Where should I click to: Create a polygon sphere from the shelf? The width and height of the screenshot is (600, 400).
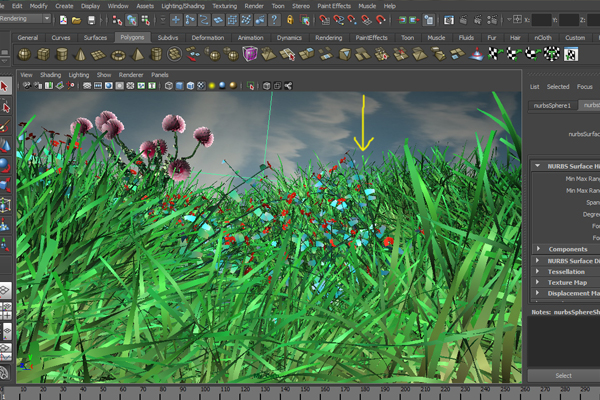click(24, 54)
